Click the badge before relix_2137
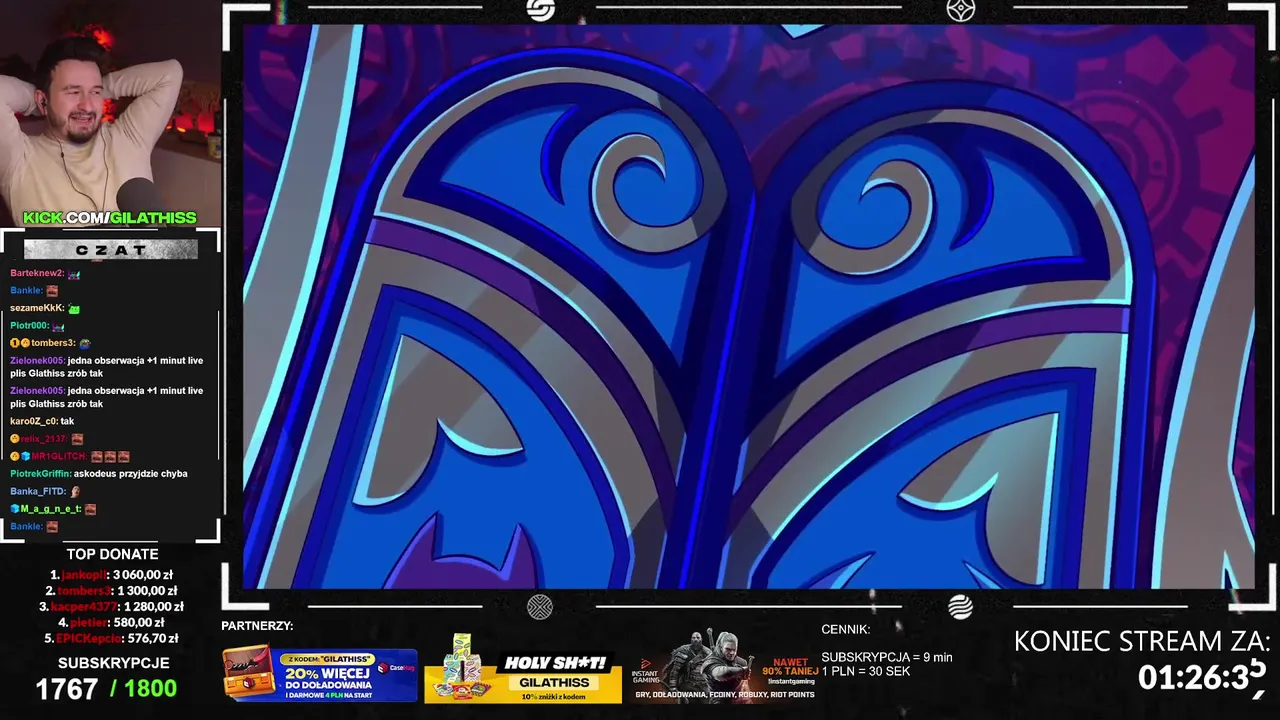 click(x=15, y=439)
